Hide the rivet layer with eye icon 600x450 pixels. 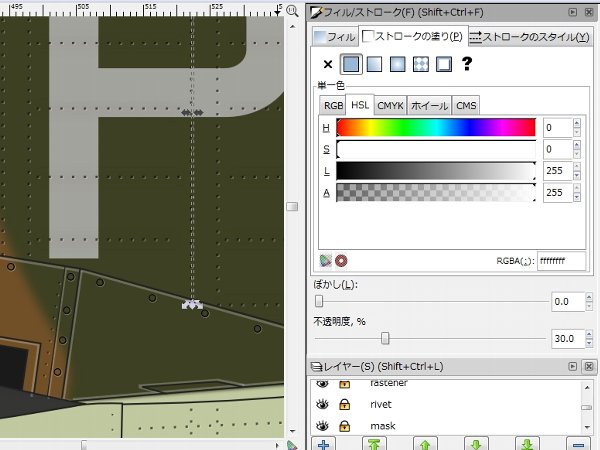click(x=323, y=405)
